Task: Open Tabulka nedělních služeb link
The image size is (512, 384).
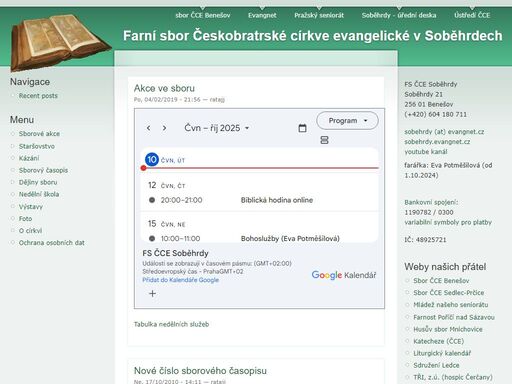Action: 171,324
